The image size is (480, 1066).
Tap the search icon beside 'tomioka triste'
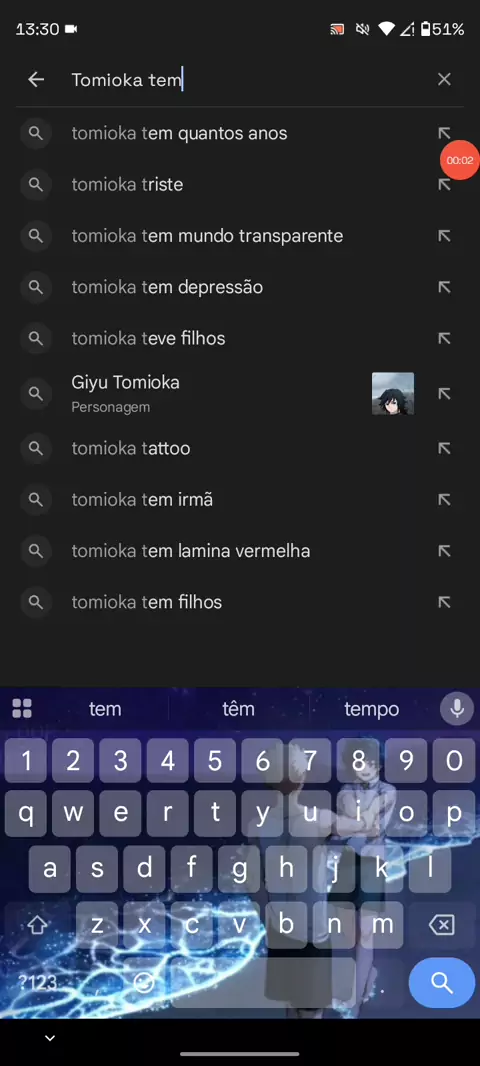point(36,185)
